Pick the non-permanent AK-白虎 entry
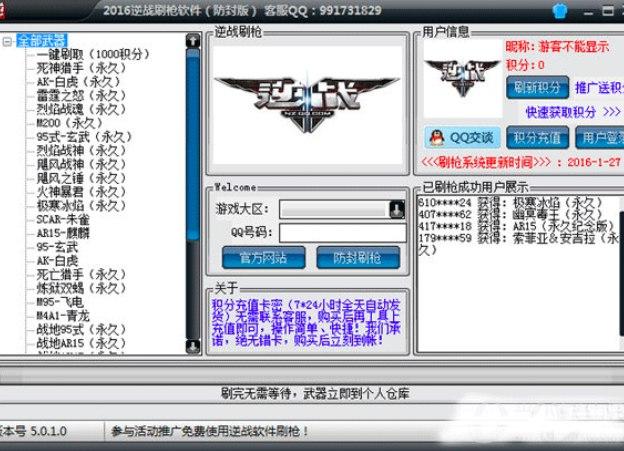 click(x=57, y=261)
